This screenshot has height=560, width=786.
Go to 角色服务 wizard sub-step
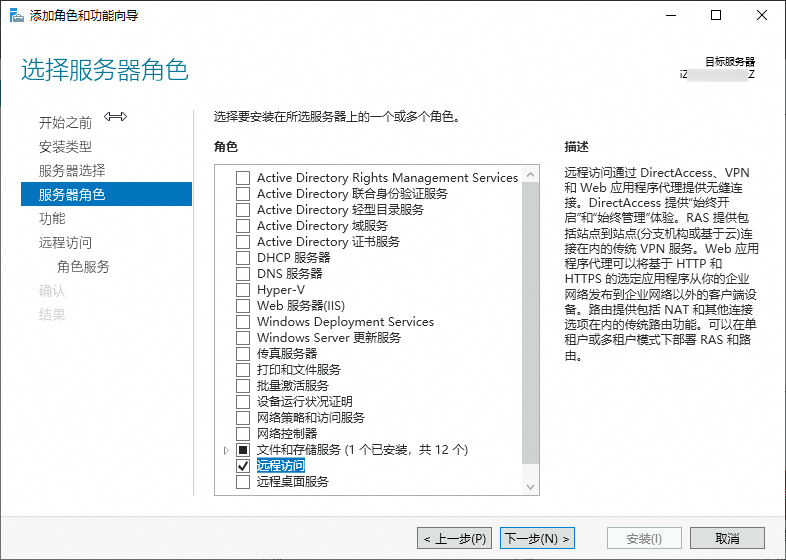coord(83,267)
